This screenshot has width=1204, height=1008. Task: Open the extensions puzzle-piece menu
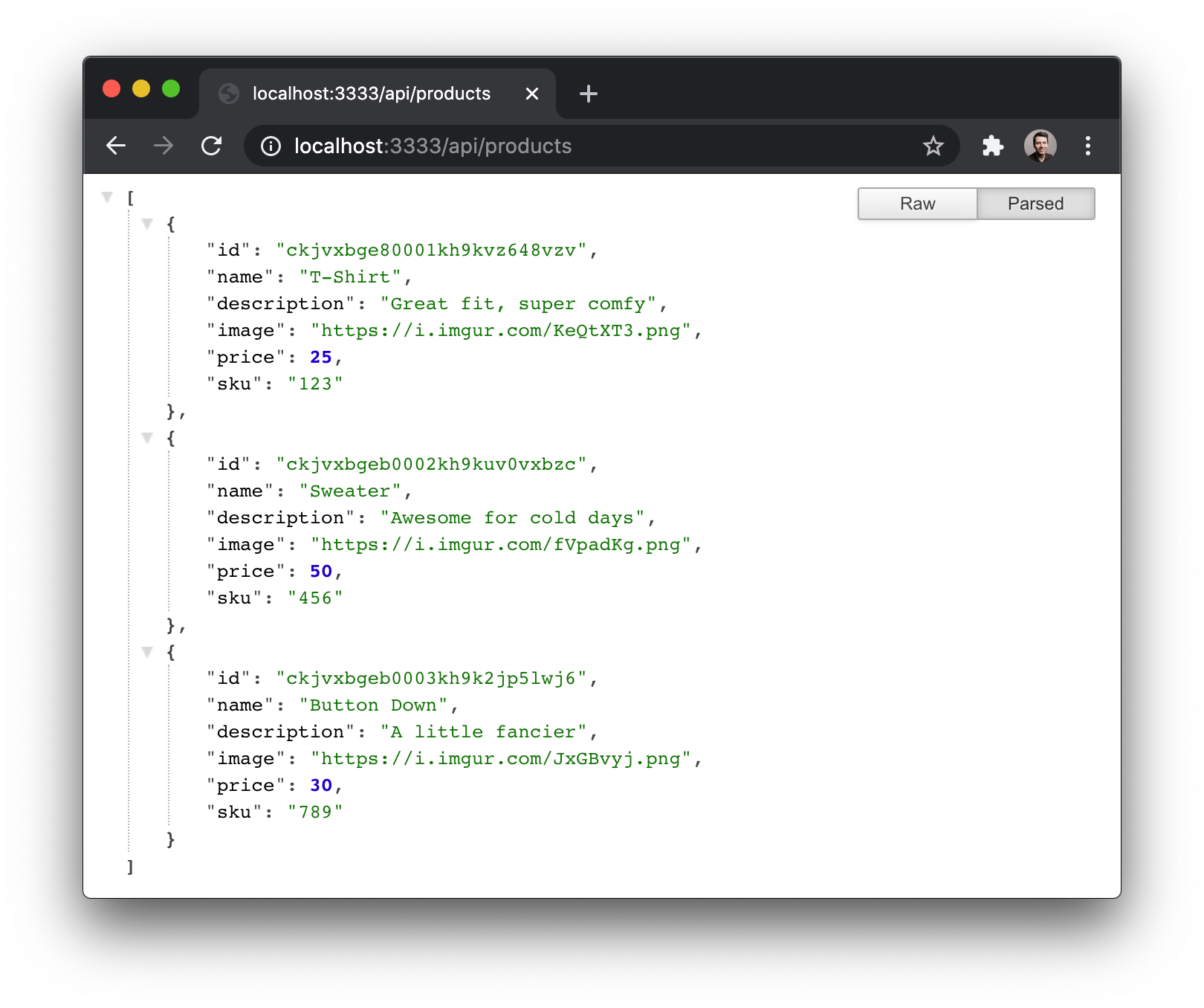tap(993, 146)
